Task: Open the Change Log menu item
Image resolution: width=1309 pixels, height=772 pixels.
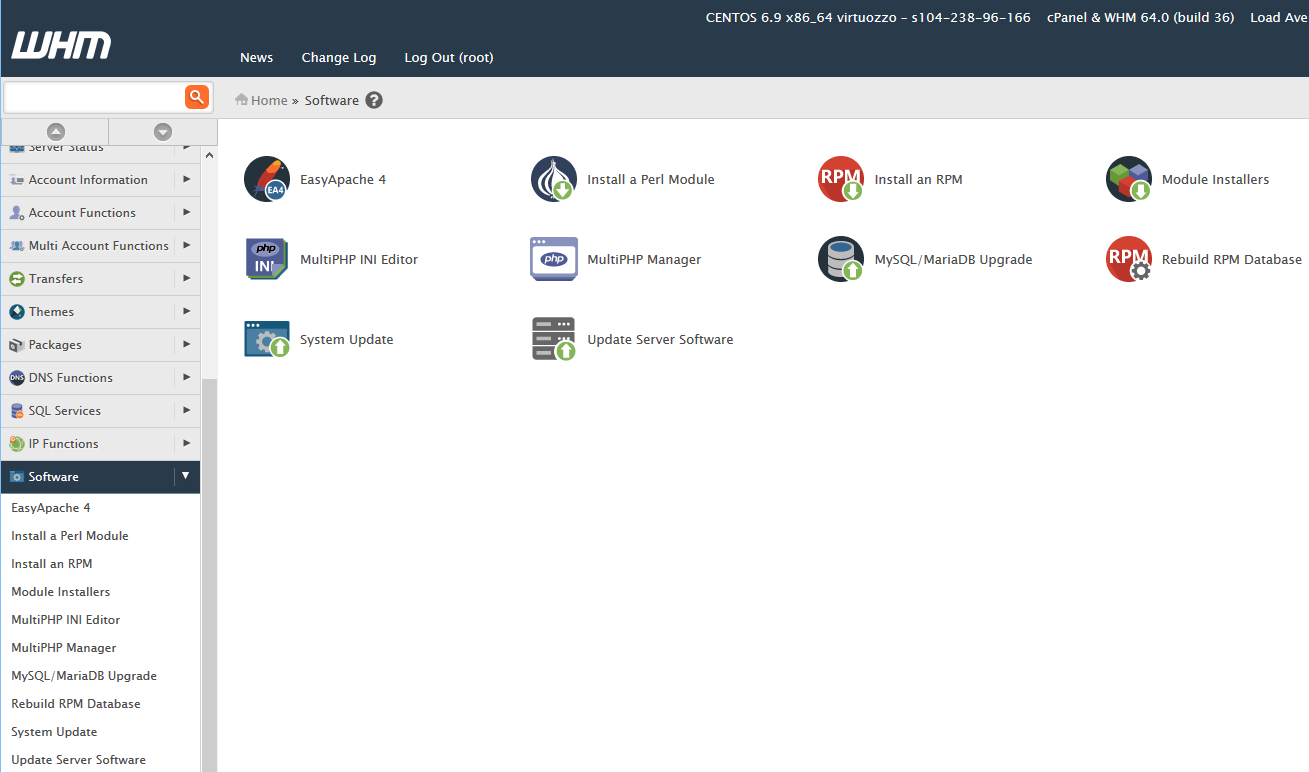Action: [x=339, y=58]
